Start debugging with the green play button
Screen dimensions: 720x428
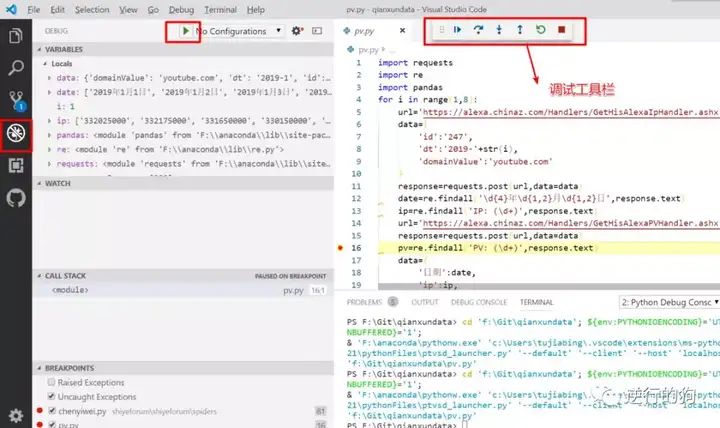[185, 31]
